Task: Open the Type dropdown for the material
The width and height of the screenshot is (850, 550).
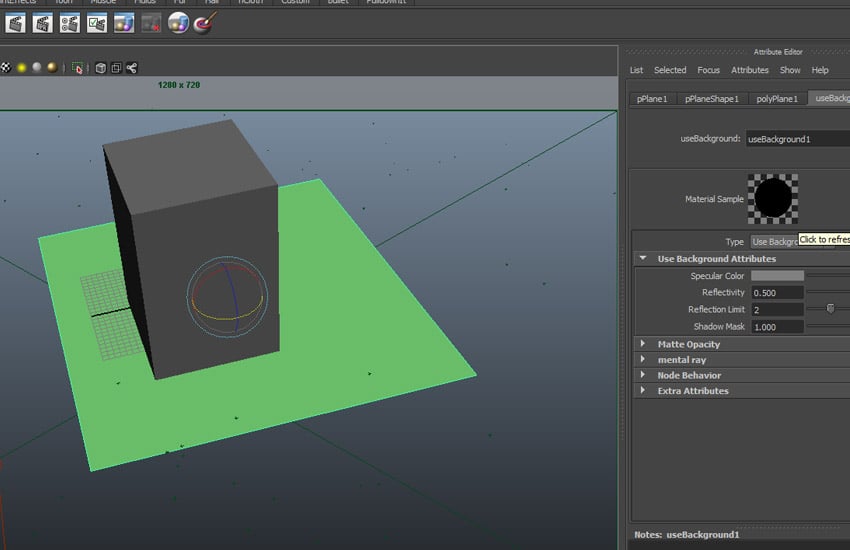Action: (774, 242)
